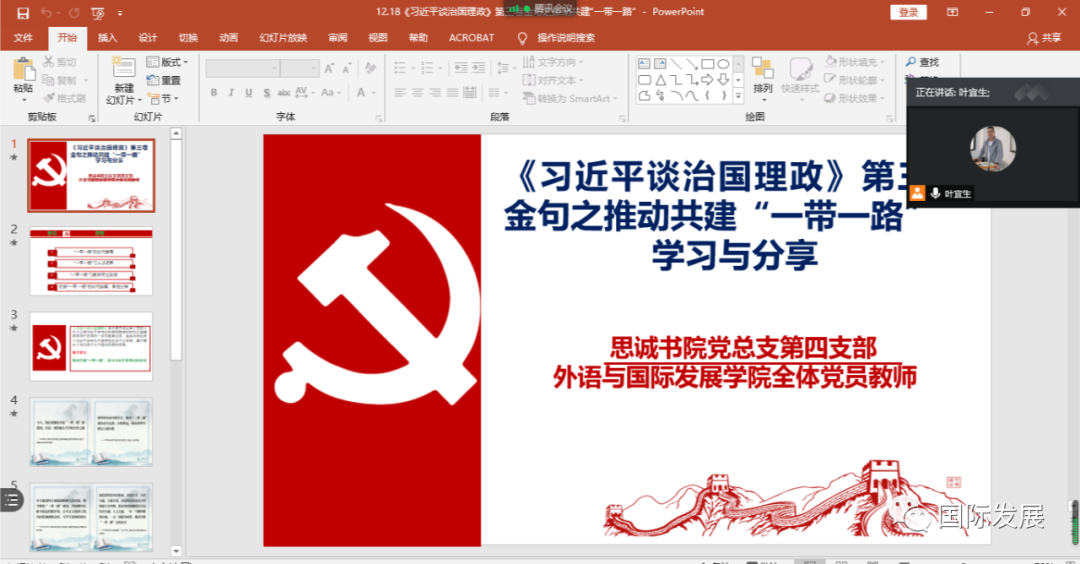Switch to the Animations (动画) tab
Screen dimensions: 1080x564
tap(229, 38)
